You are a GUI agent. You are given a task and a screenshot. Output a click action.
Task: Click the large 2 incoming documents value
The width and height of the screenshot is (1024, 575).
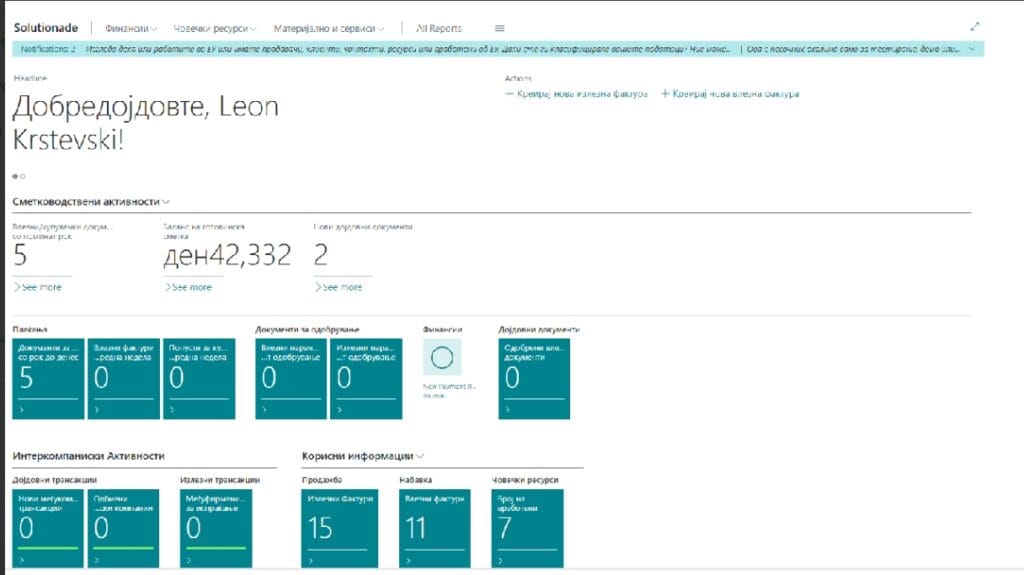pos(321,255)
